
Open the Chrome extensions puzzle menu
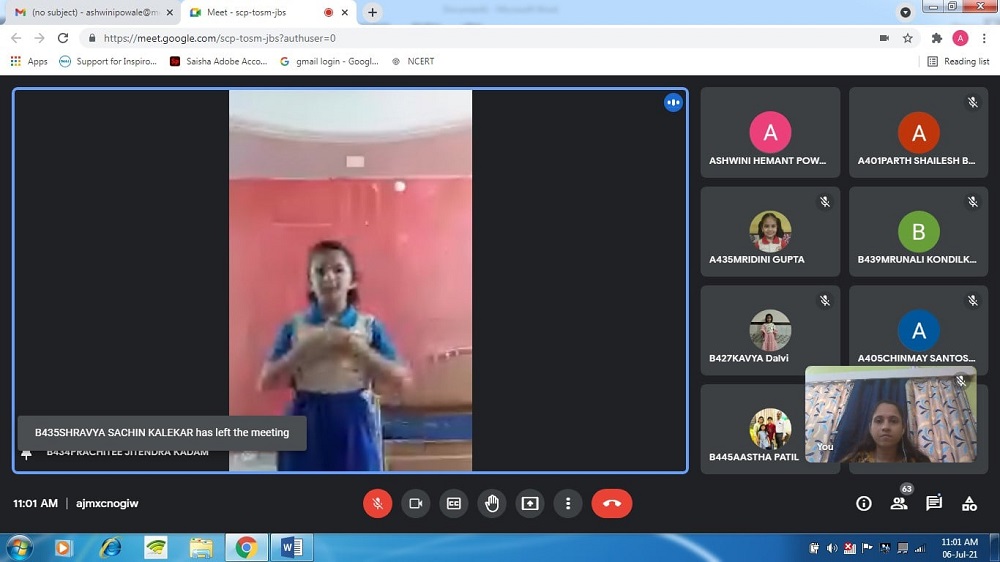click(x=937, y=38)
